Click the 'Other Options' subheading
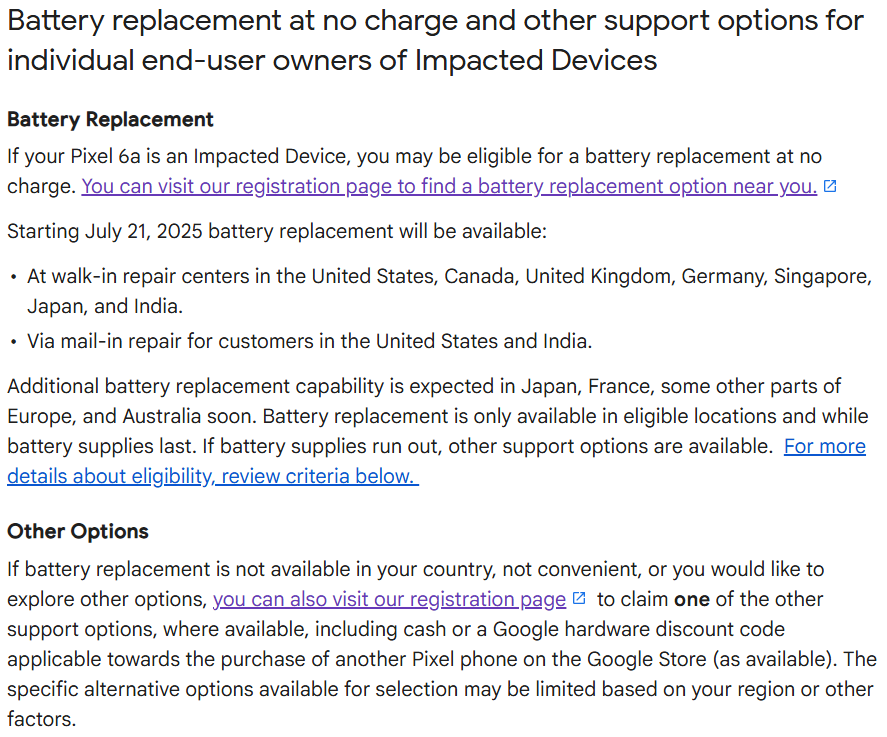The image size is (887, 737). (x=77, y=532)
